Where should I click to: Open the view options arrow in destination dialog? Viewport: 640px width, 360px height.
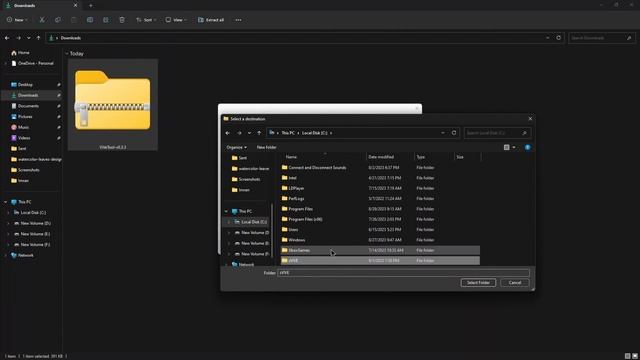[514, 147]
